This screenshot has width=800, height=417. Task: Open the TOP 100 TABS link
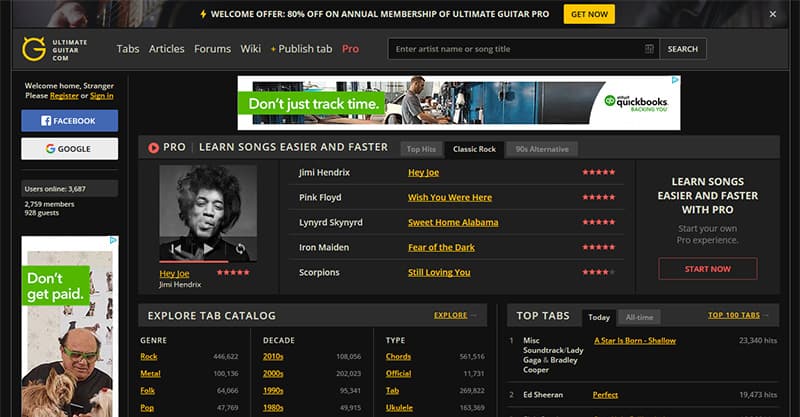pos(734,315)
